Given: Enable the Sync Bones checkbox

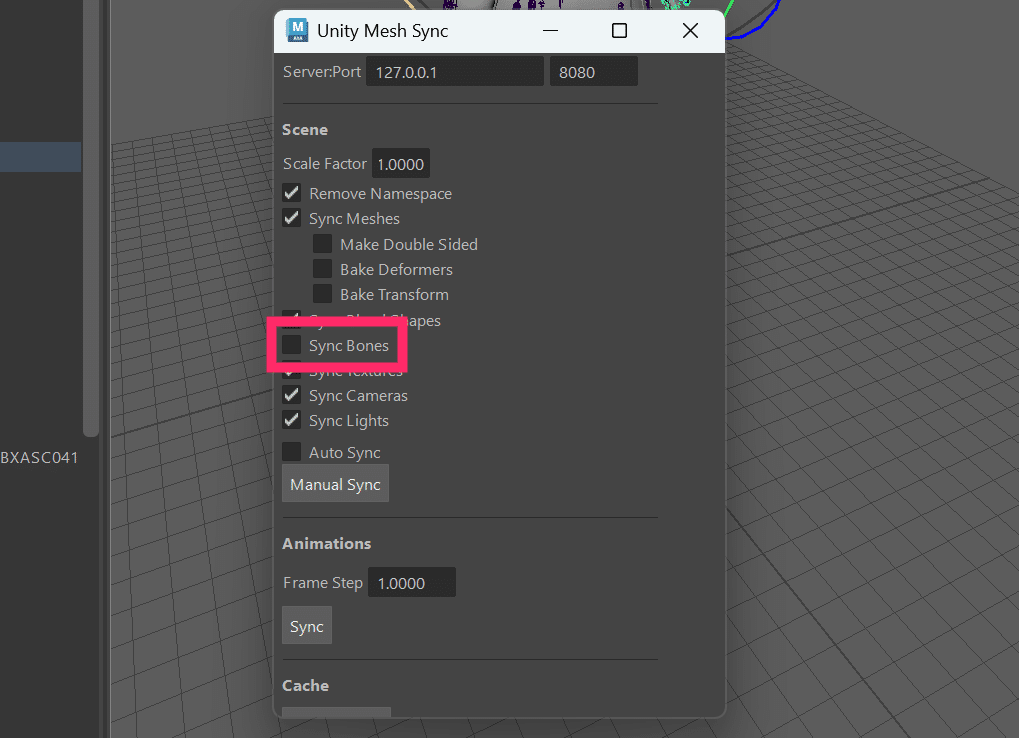Looking at the screenshot, I should click(x=291, y=345).
